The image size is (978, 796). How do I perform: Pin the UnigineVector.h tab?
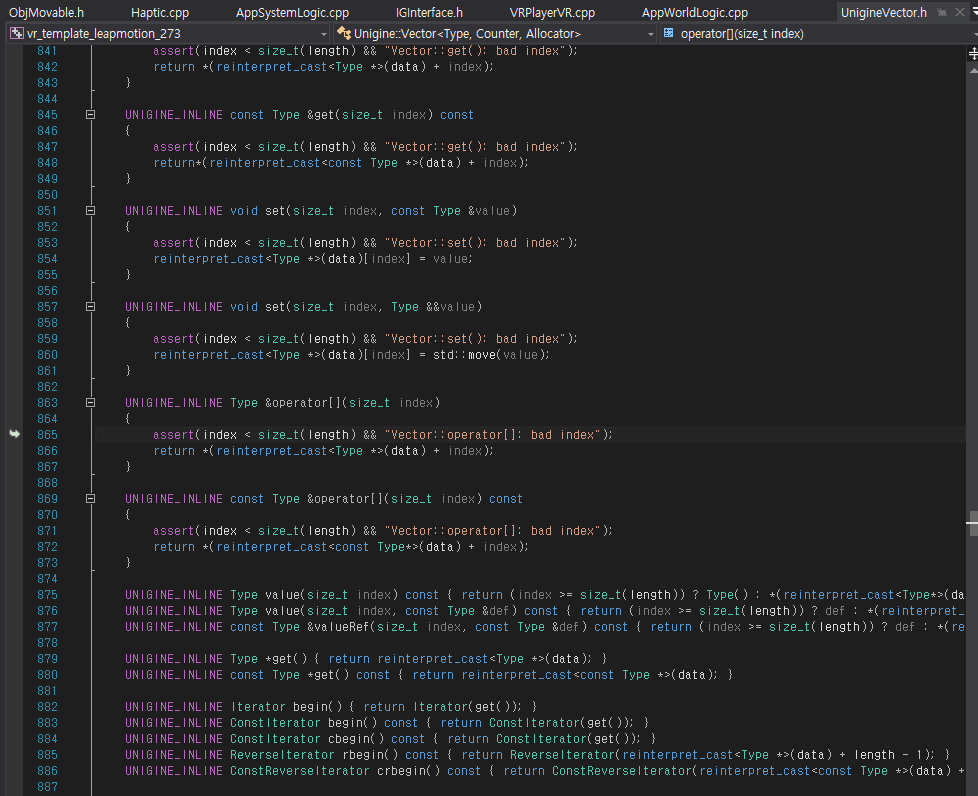click(942, 13)
